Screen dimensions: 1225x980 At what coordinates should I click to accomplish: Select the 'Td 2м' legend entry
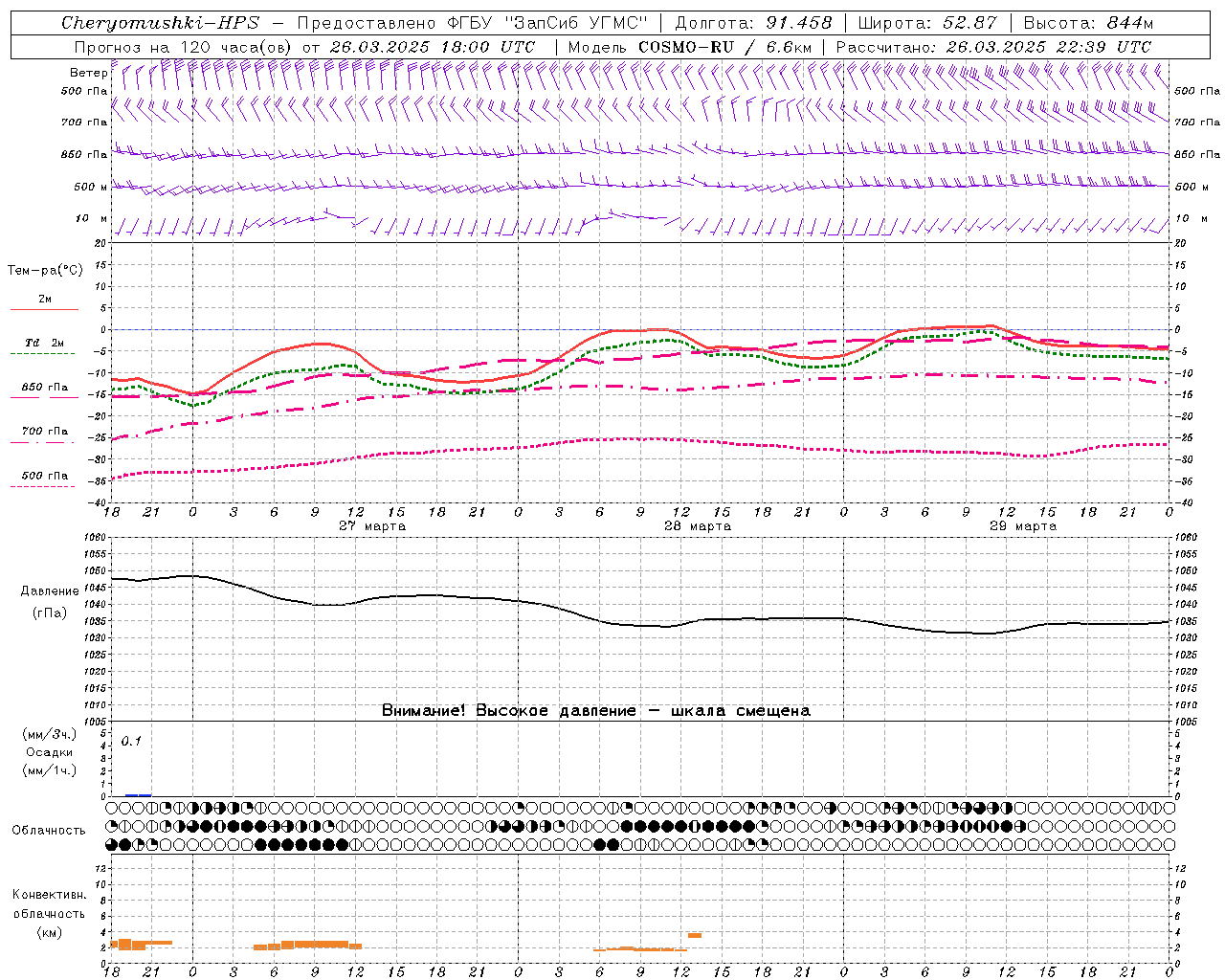coord(44,343)
